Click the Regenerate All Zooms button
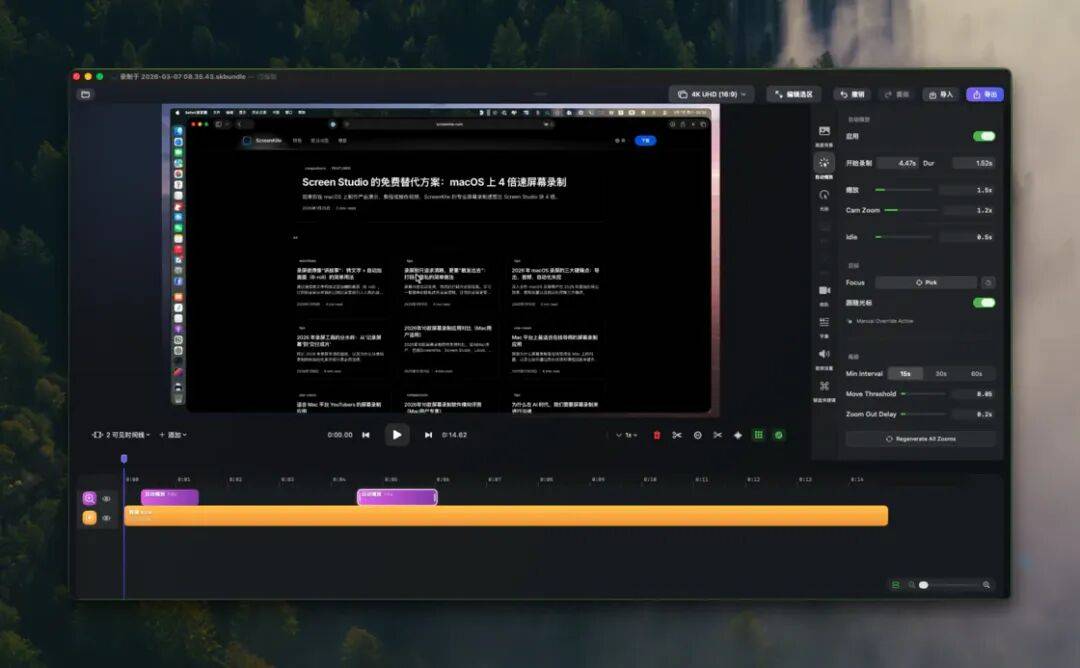The width and height of the screenshot is (1080, 668). pyautogui.click(x=920, y=439)
